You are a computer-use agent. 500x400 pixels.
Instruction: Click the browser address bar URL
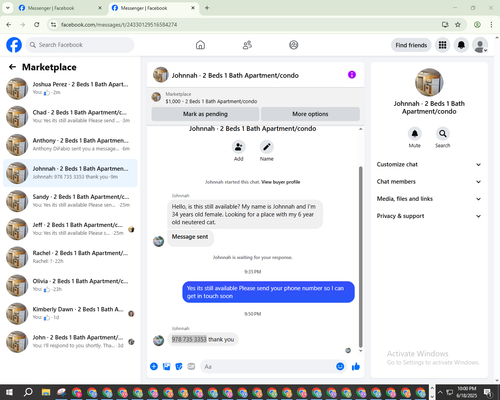(x=119, y=25)
